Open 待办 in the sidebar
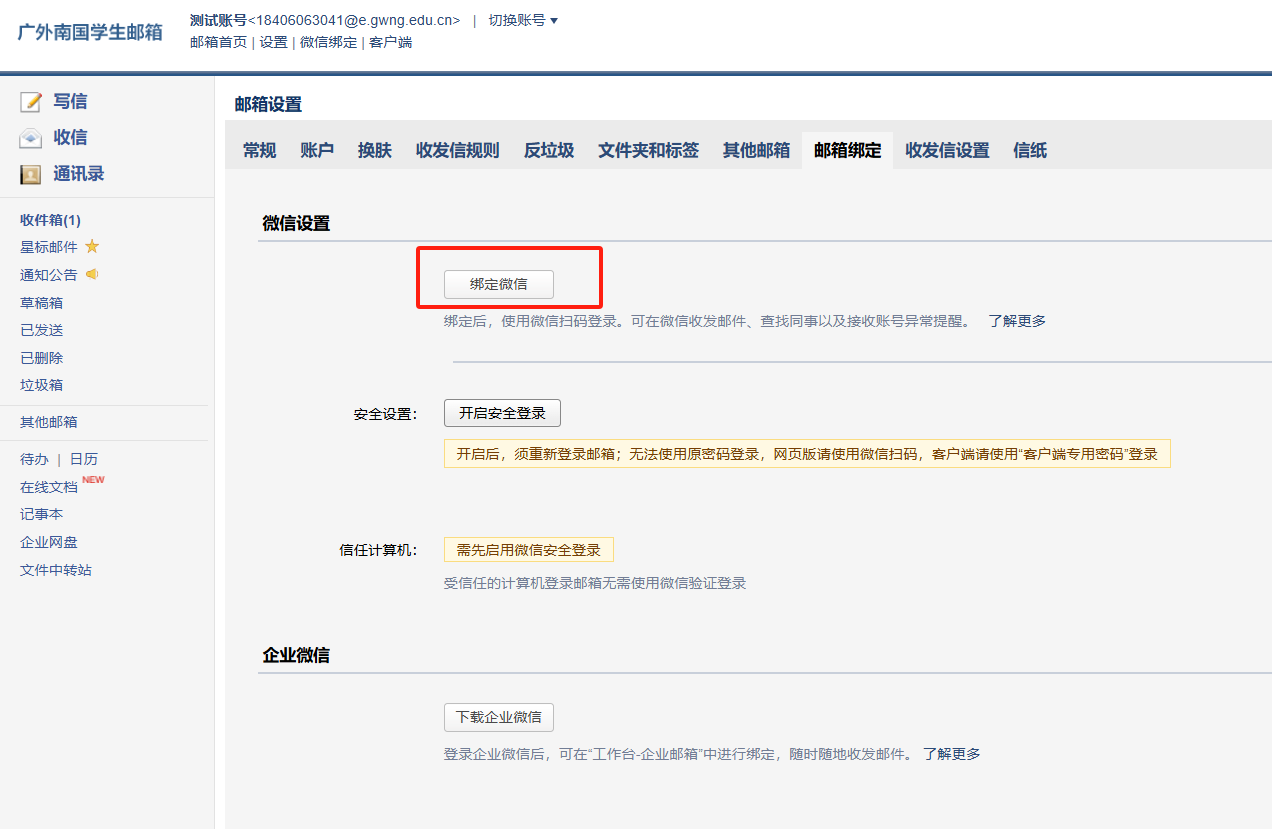Viewport: 1272px width, 829px height. point(34,459)
